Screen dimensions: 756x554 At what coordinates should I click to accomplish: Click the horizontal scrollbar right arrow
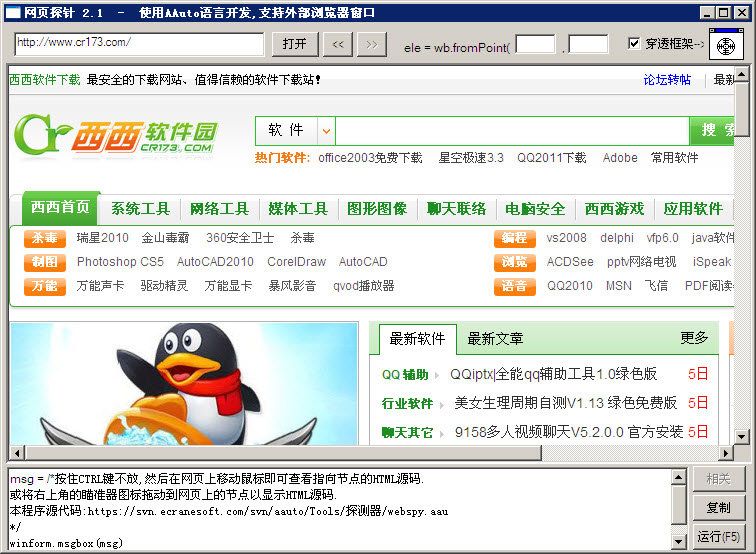tap(726, 453)
